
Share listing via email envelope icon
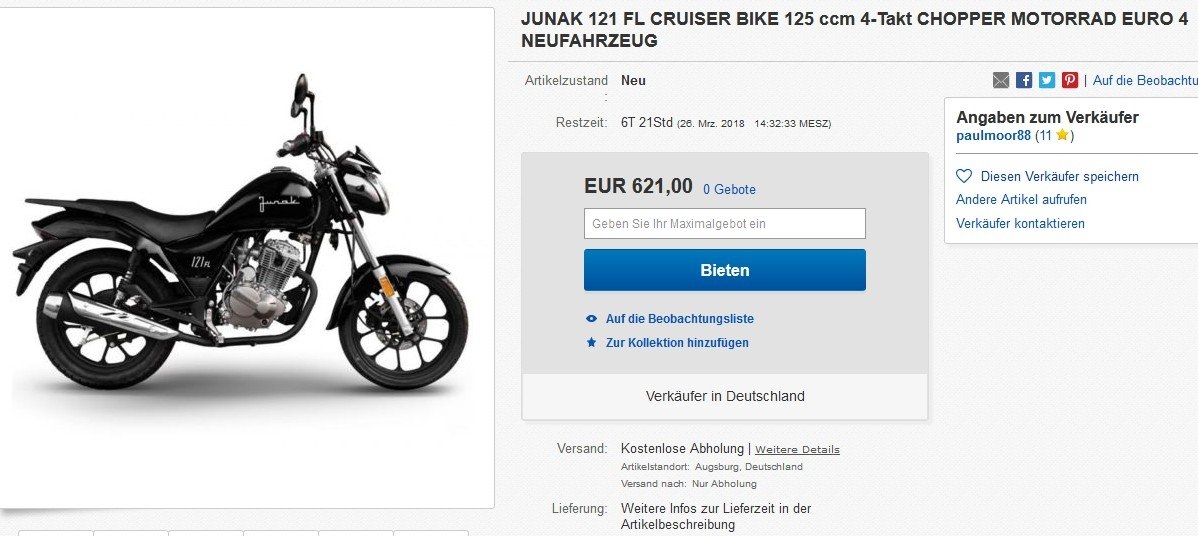coord(1001,80)
